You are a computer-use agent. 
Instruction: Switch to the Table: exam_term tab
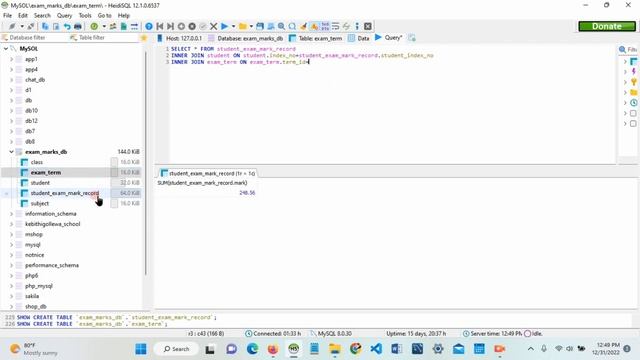[x=316, y=38]
